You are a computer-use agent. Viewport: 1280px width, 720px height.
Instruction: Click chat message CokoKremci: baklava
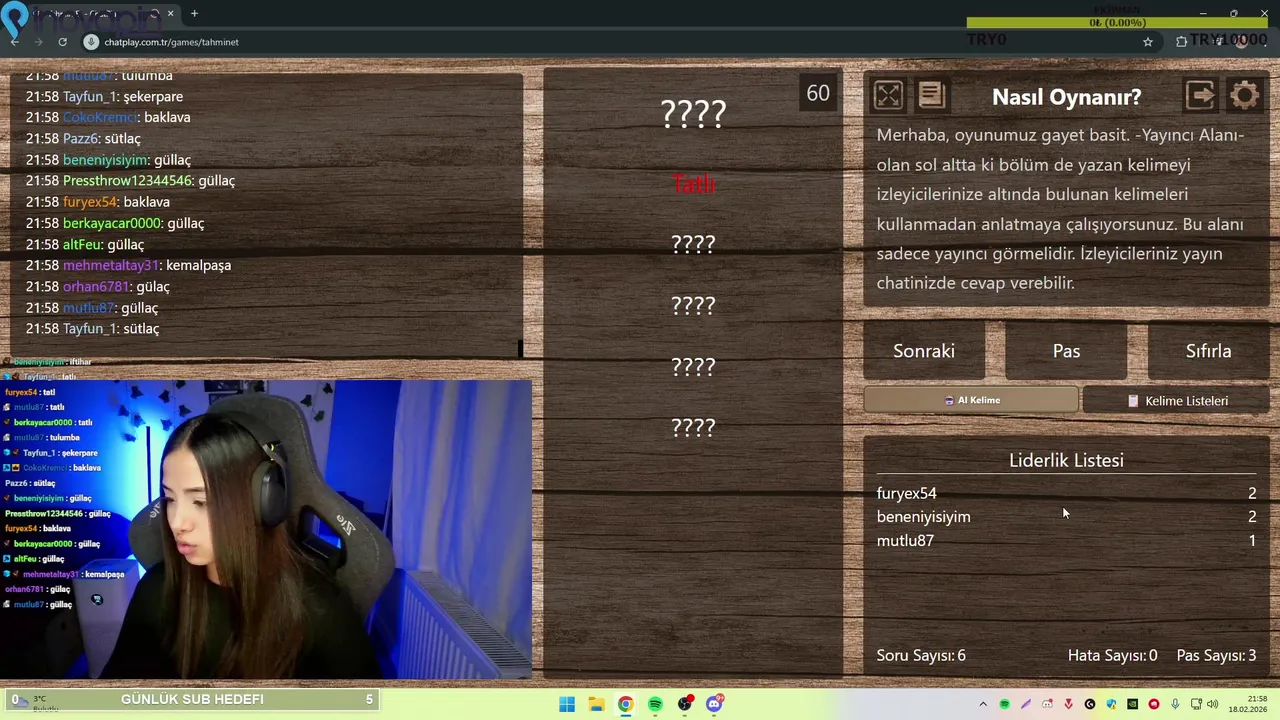click(x=108, y=117)
